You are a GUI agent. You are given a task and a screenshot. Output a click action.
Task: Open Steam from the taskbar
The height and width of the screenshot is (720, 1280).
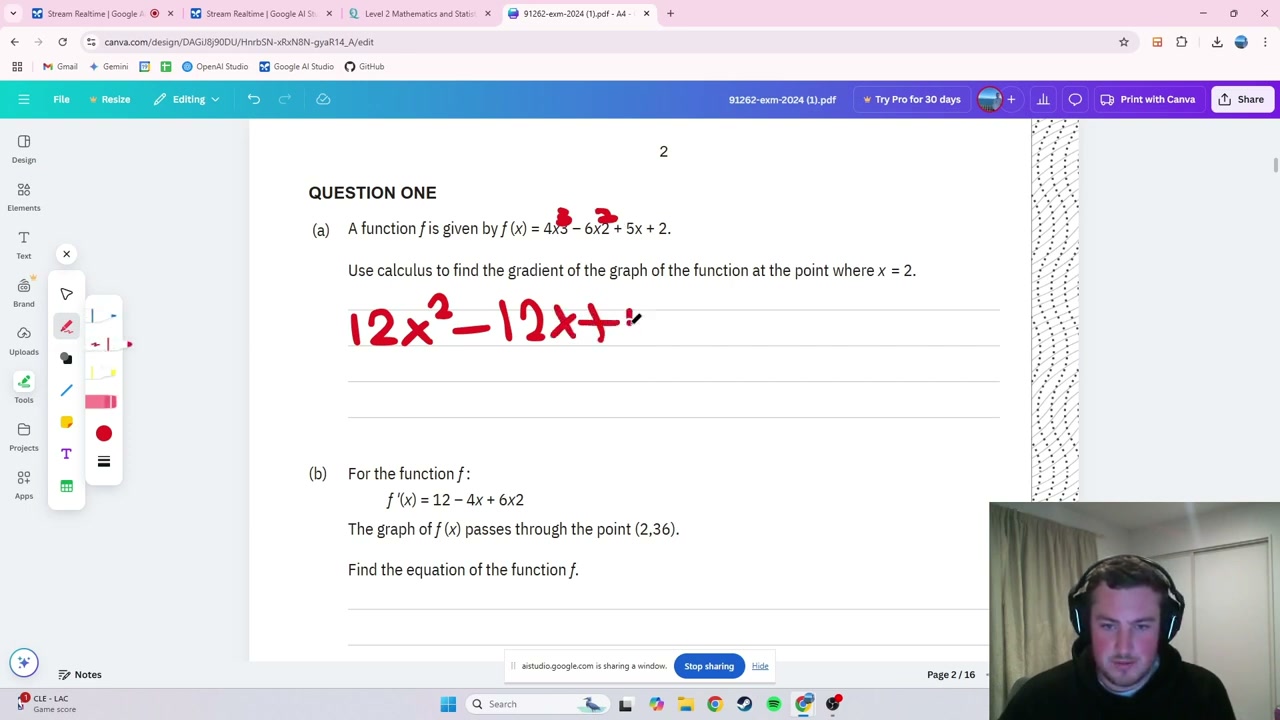coord(744,704)
